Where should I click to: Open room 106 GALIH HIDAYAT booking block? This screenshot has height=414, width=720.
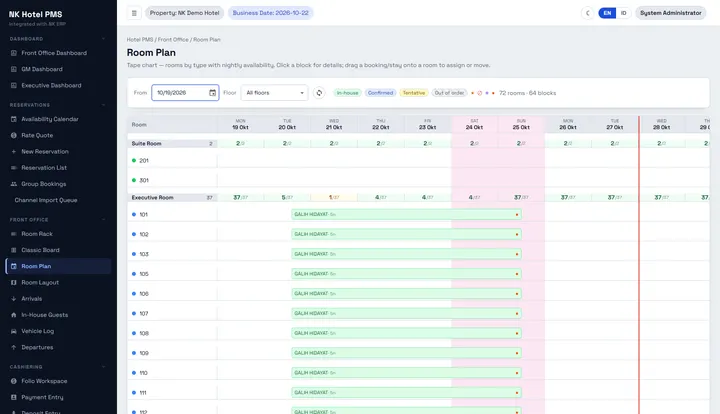406,293
